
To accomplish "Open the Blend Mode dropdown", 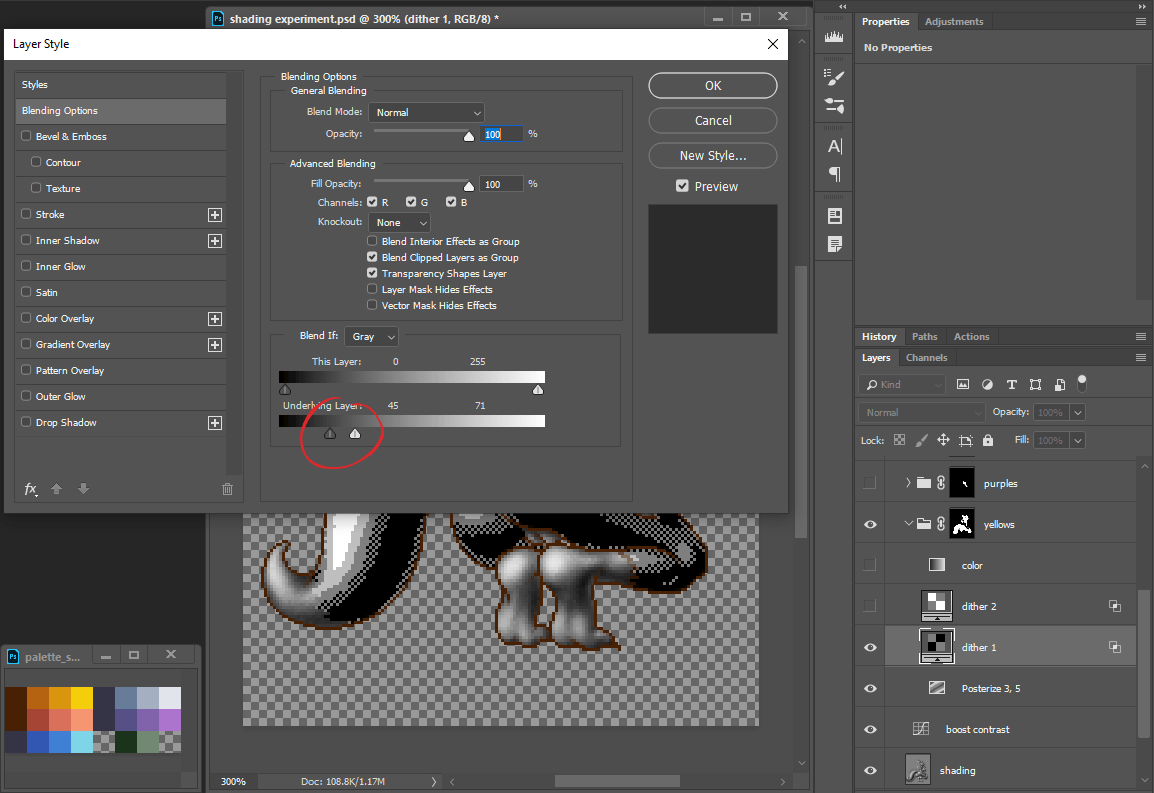I will tap(426, 112).
